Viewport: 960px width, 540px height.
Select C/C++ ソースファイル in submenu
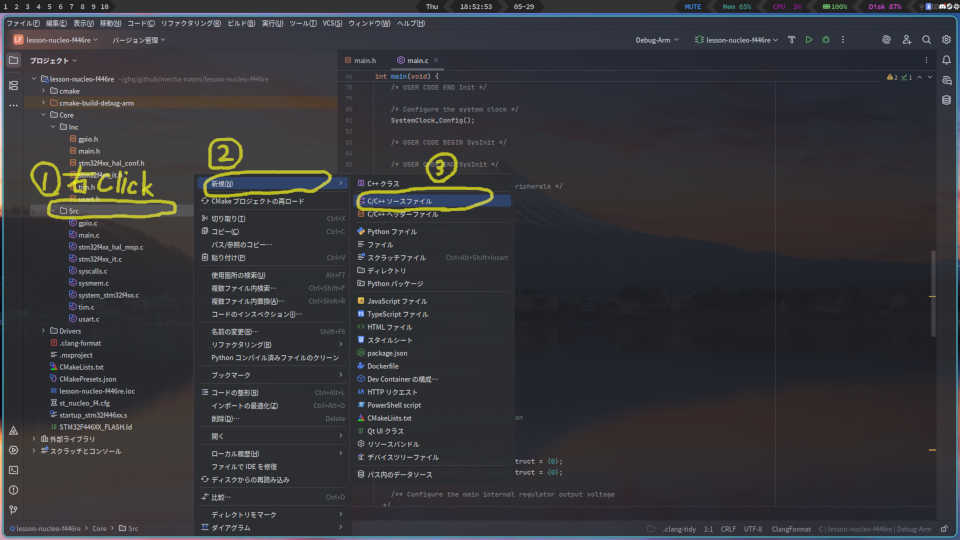pos(432,201)
